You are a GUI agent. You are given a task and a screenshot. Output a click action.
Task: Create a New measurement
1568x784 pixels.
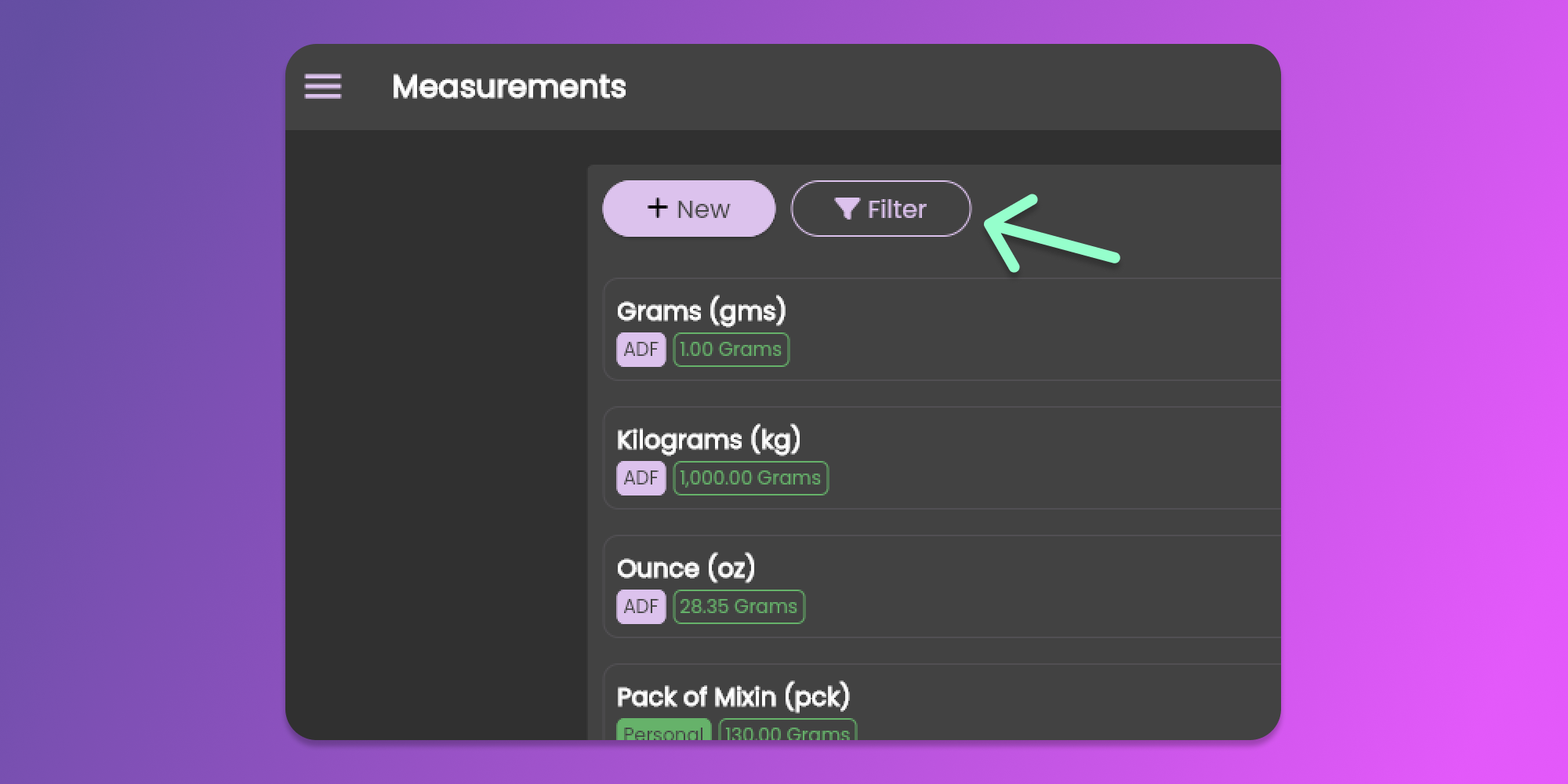point(688,209)
